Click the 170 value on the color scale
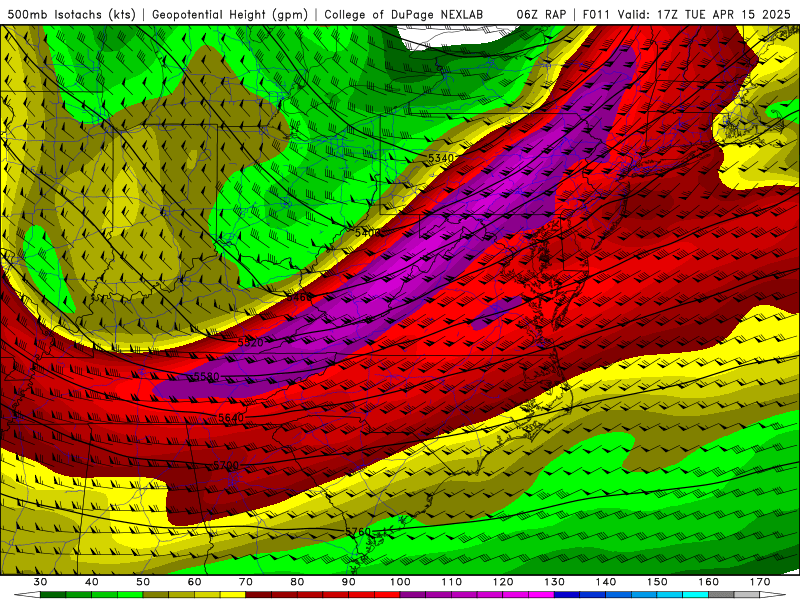The height and width of the screenshot is (600, 800). point(760,582)
